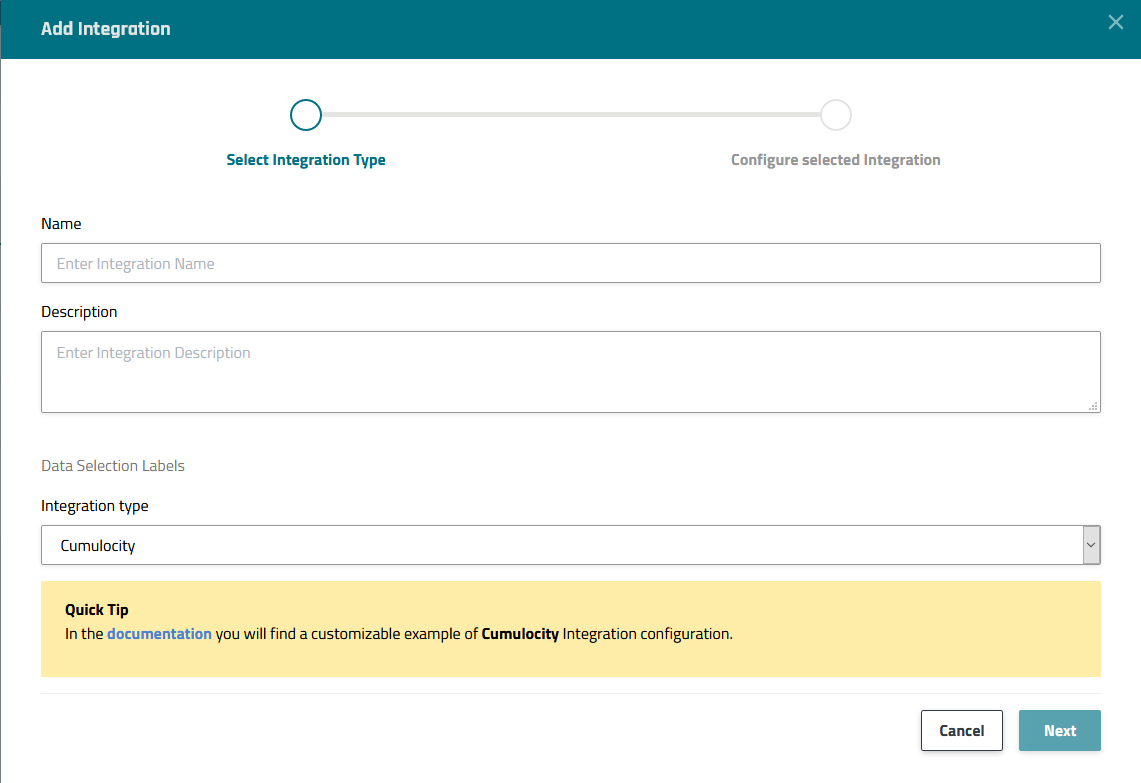The width and height of the screenshot is (1141, 783).
Task: Click into the Integration Description text area
Action: point(570,371)
